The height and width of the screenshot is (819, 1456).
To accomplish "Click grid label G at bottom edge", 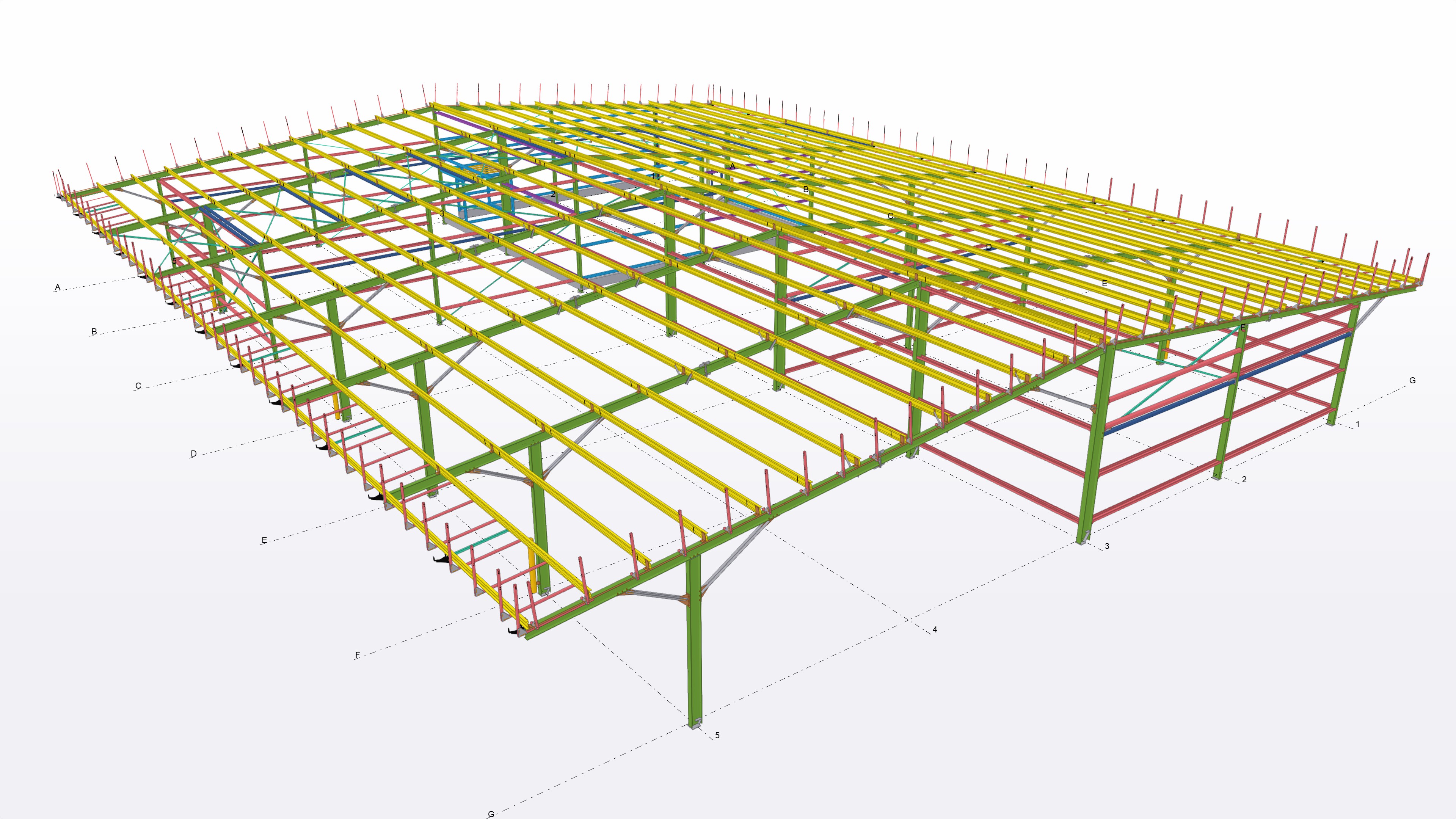I will coord(491,814).
